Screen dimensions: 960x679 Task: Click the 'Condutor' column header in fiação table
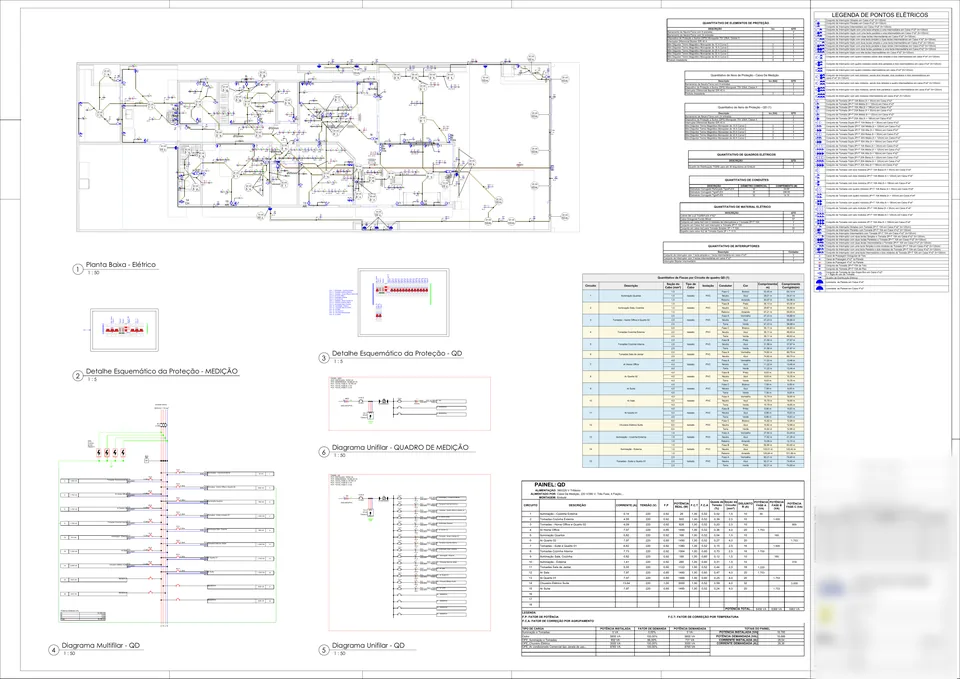click(x=726, y=285)
